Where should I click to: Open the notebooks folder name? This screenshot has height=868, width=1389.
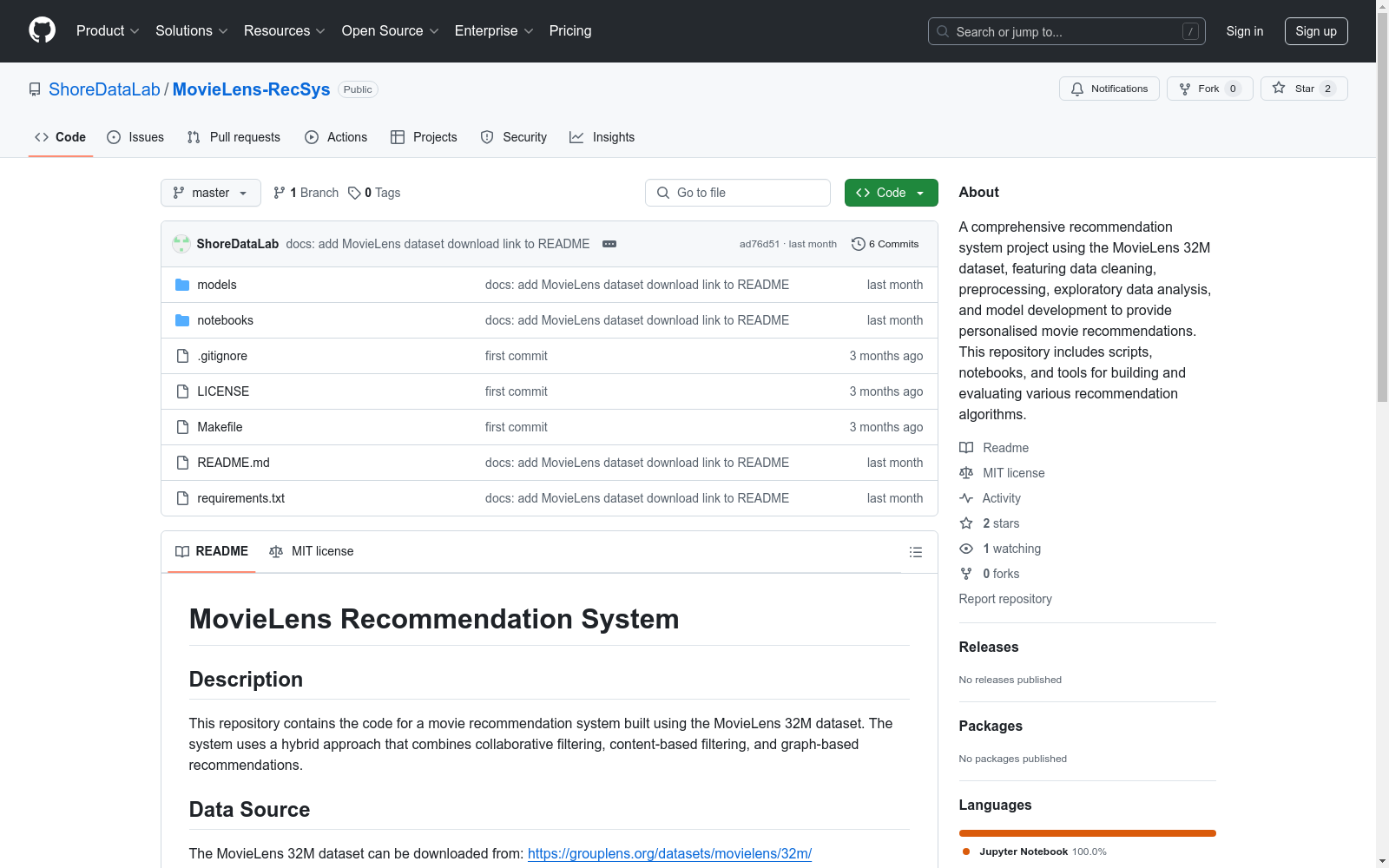226,320
